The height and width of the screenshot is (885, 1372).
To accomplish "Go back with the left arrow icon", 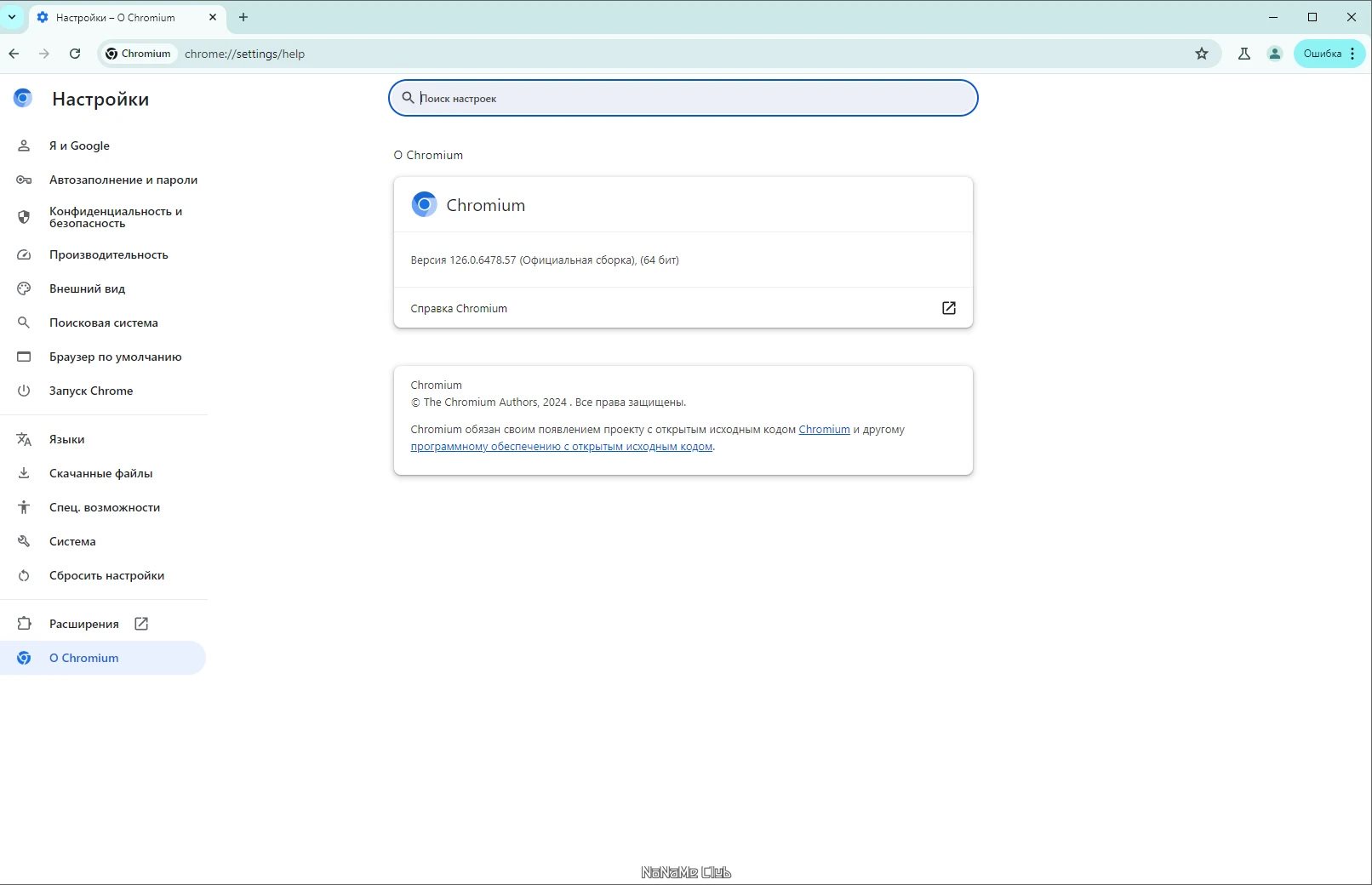I will point(14,54).
